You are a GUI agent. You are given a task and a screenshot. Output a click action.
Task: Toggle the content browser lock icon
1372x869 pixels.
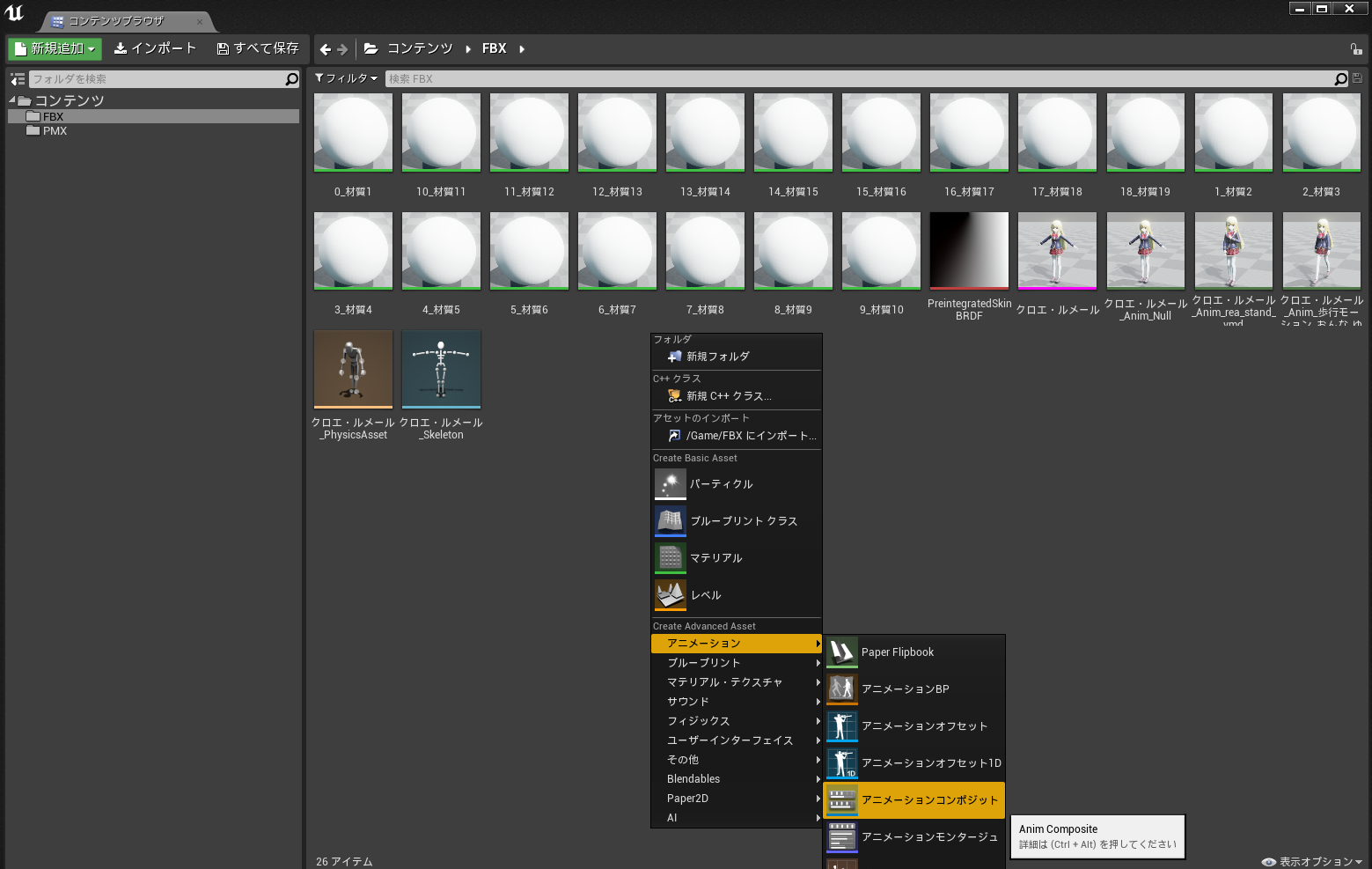click(x=1355, y=49)
